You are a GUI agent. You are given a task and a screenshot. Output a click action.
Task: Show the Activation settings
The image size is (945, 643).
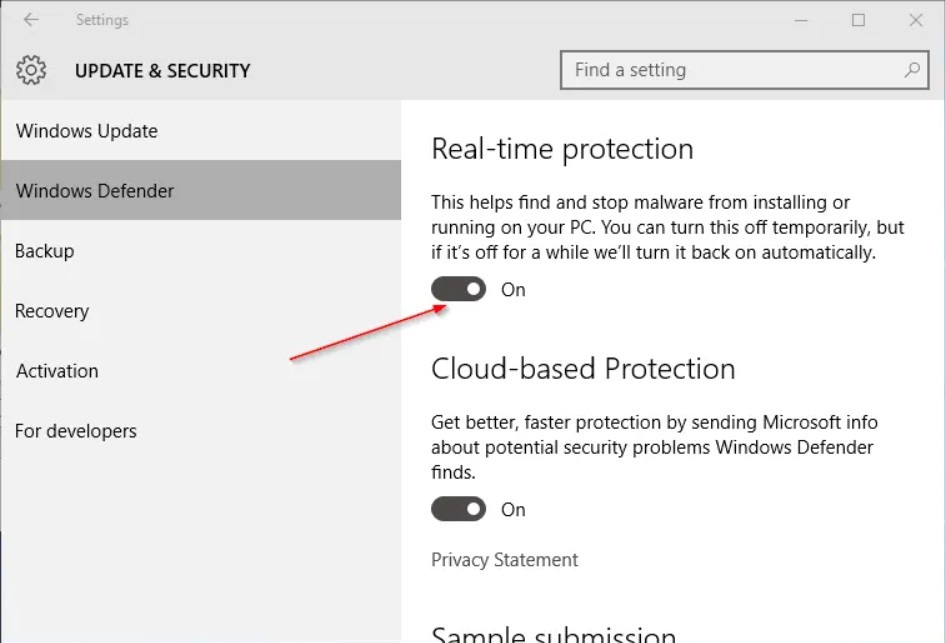pyautogui.click(x=57, y=371)
